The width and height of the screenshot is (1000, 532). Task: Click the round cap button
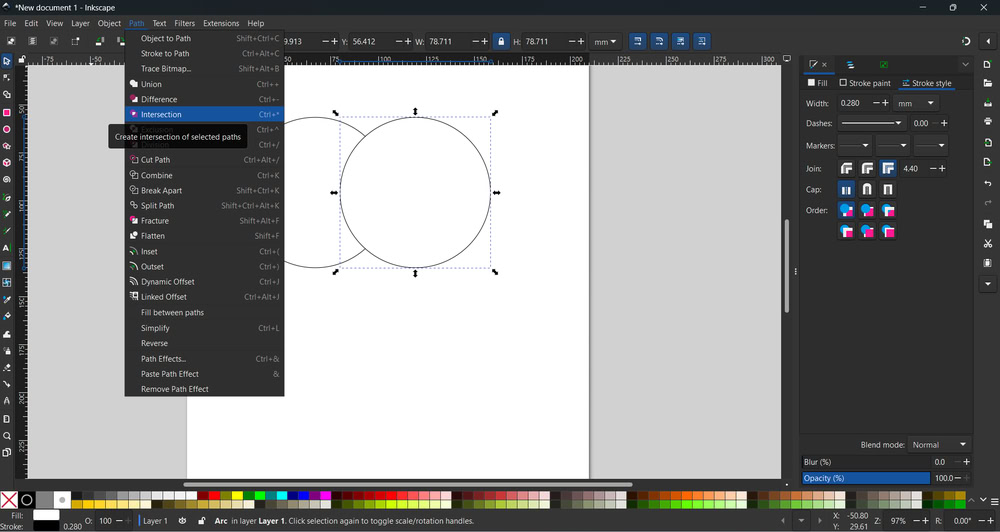pos(867,189)
